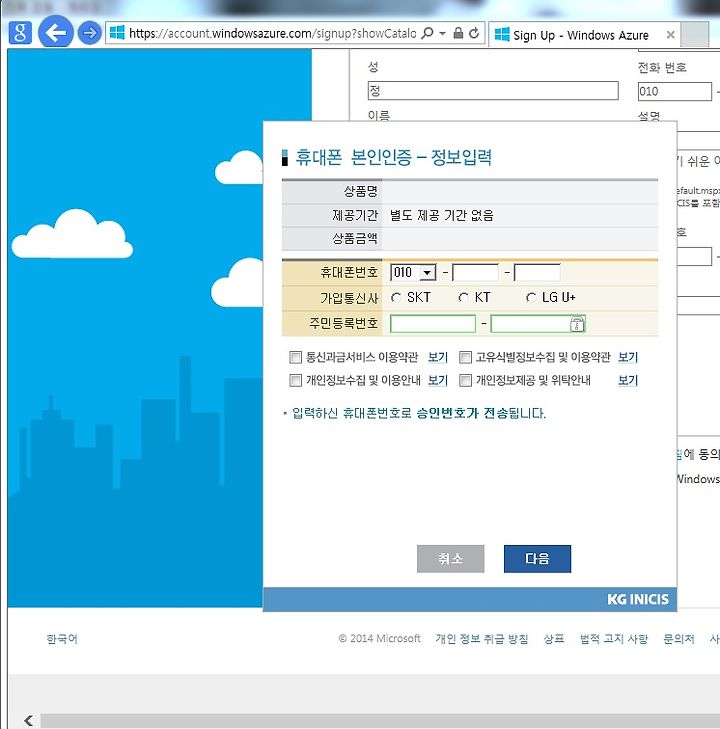Open 개인 정보 취급 방침 footer link
This screenshot has width=720, height=729.
click(482, 639)
